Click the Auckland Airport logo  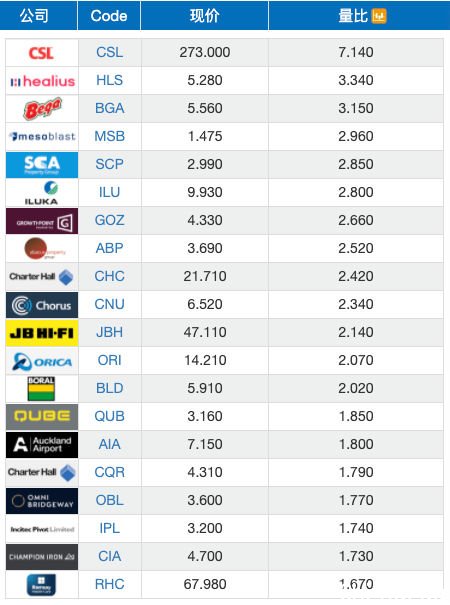(42, 445)
